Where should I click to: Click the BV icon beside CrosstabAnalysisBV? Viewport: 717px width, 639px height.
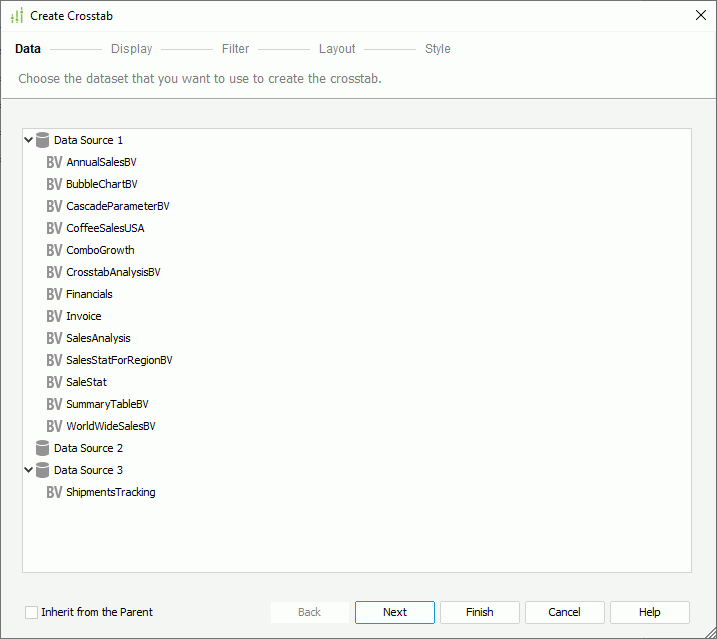point(54,272)
